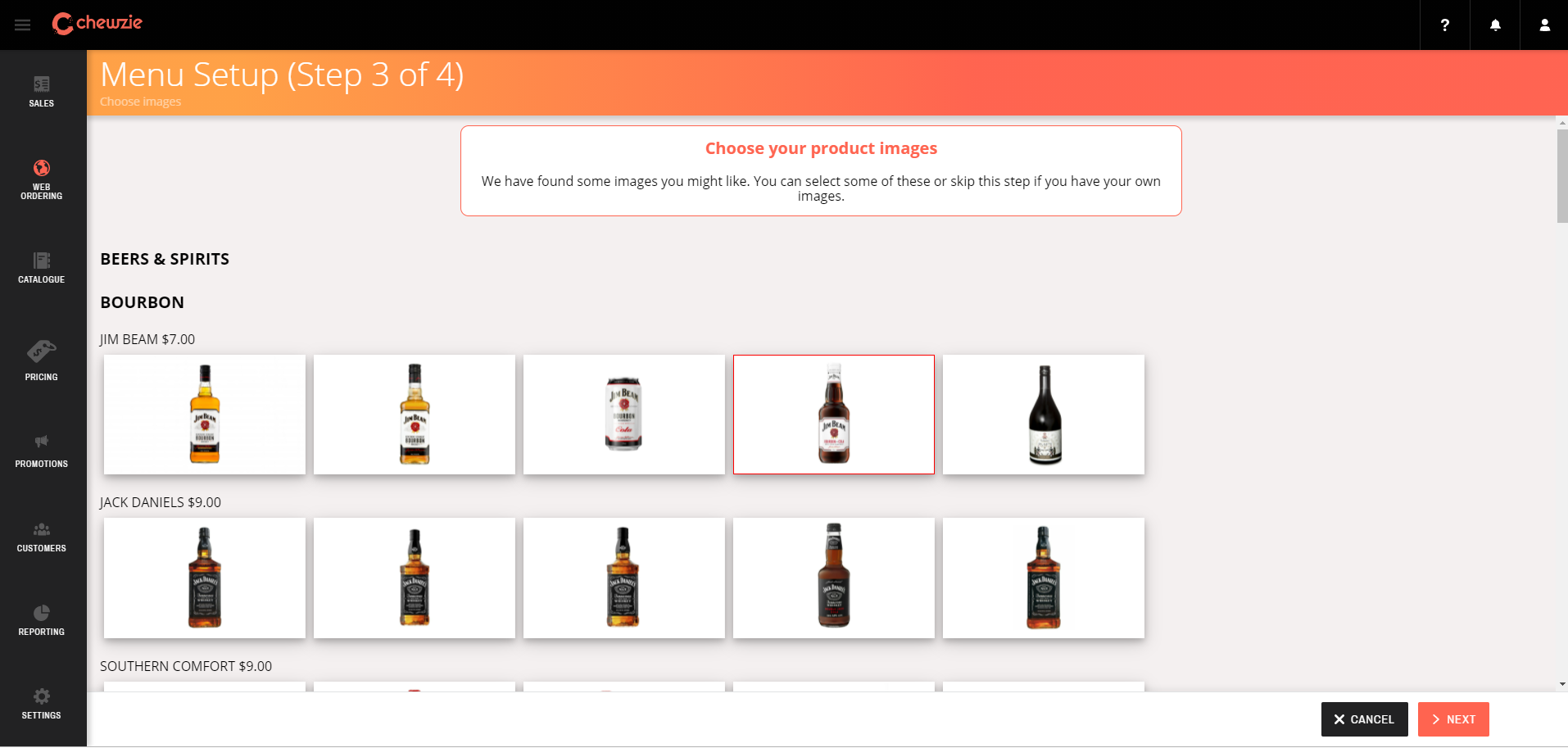Click the BOURBON subcategory heading

click(143, 302)
